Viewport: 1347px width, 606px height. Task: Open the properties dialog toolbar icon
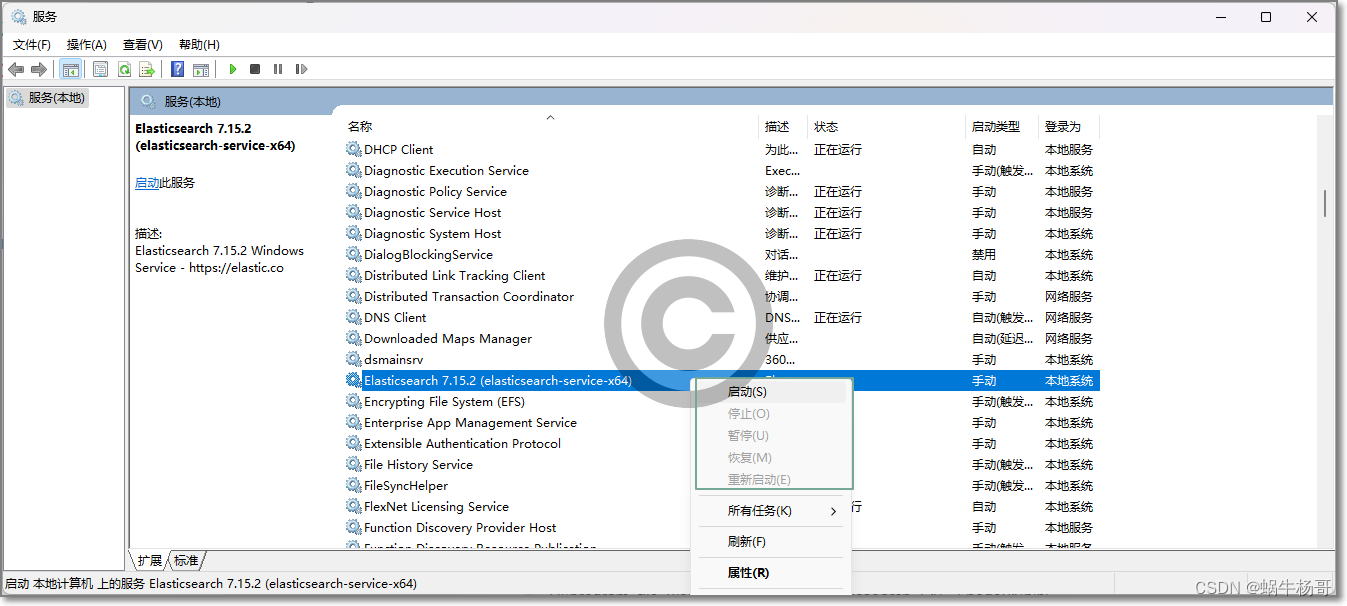pyautogui.click(x=100, y=68)
